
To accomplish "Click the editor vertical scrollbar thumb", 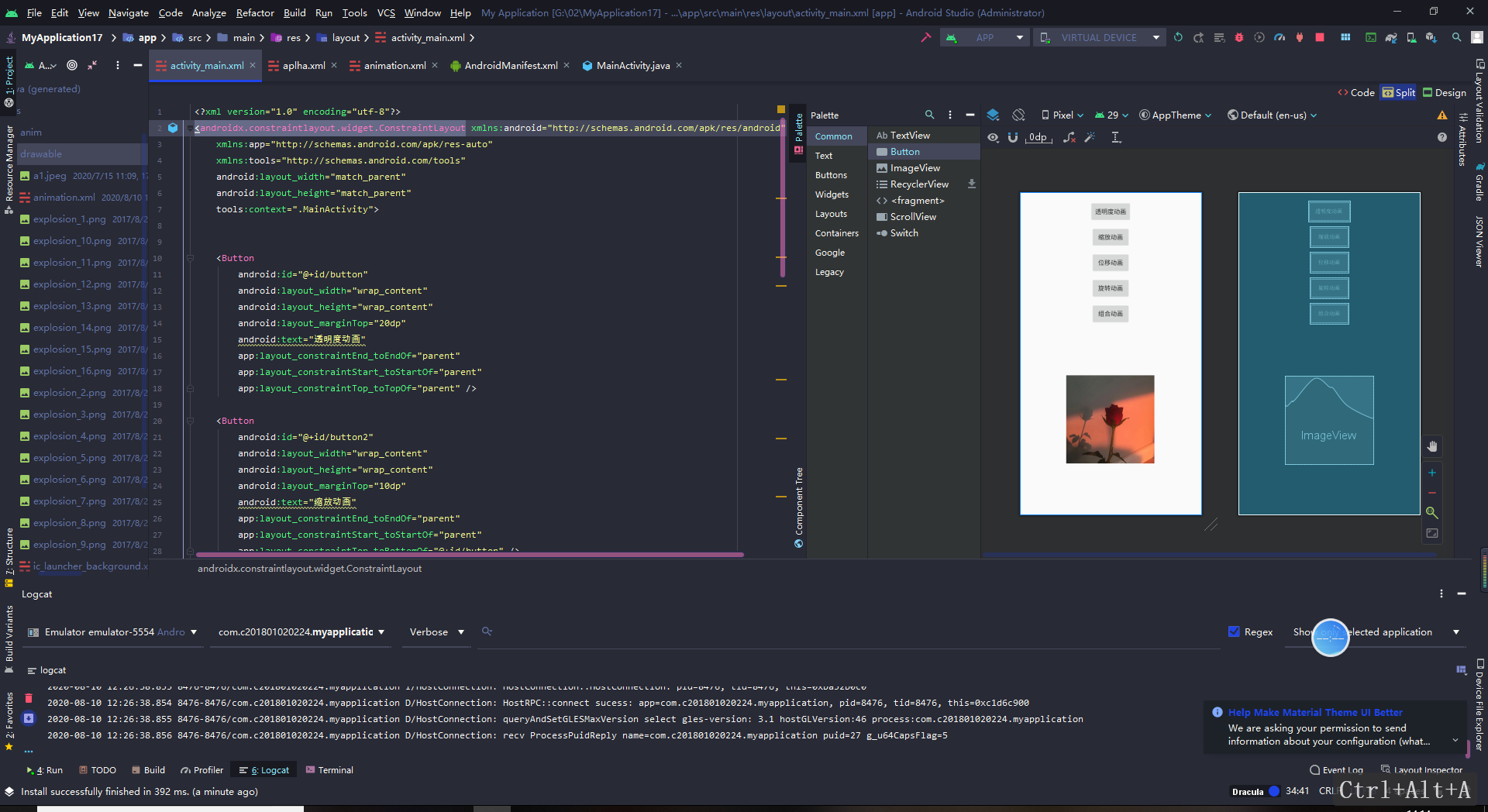I will tap(782, 198).
